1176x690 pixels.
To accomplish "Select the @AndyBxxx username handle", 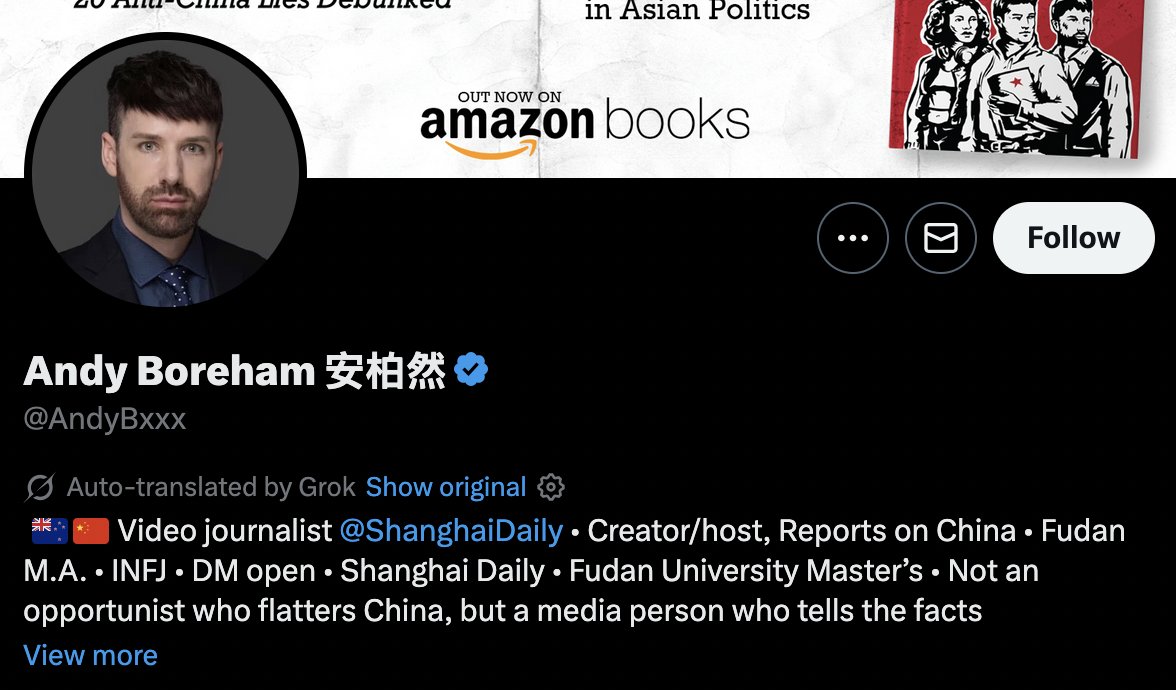I will tap(105, 418).
